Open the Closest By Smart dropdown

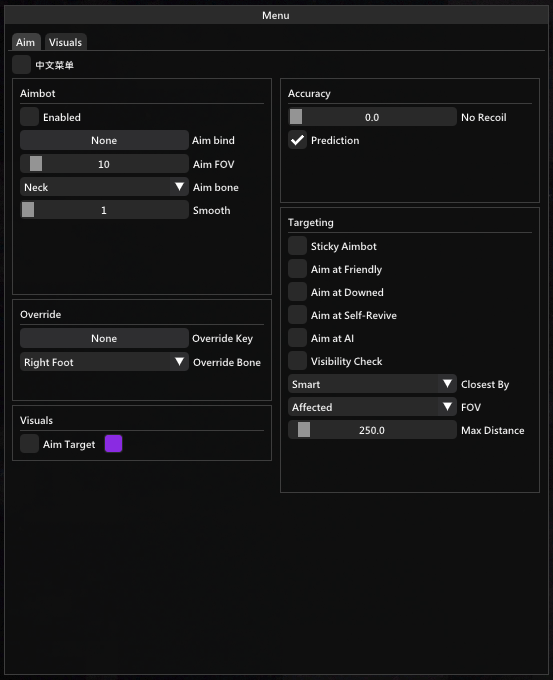(x=372, y=384)
